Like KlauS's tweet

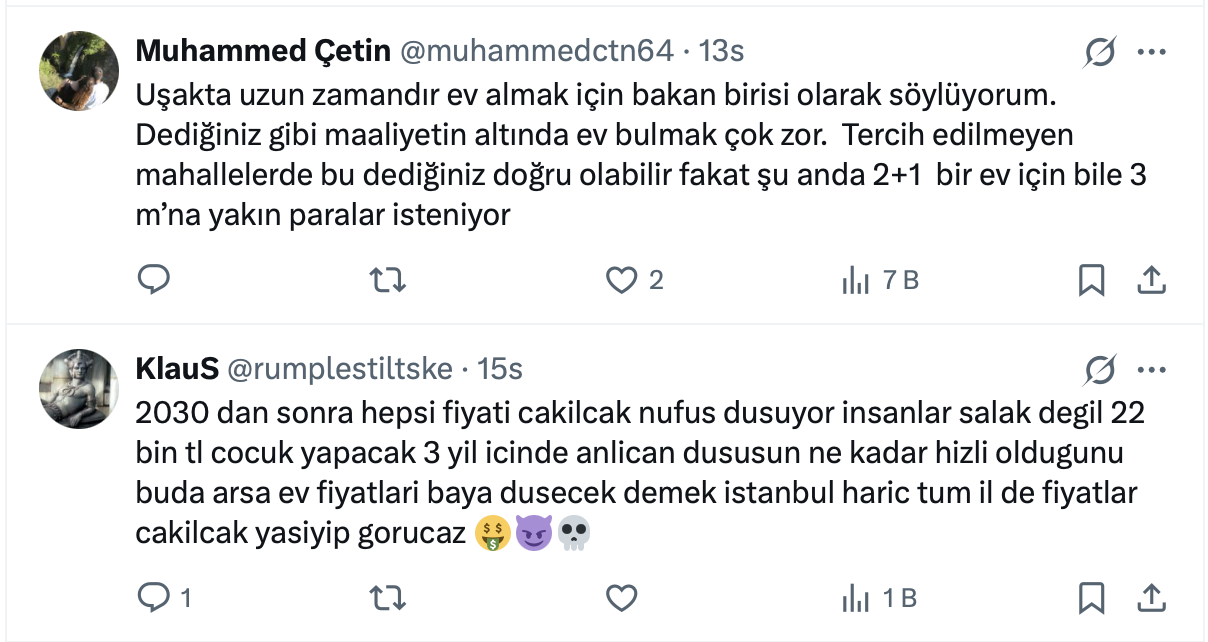622,598
